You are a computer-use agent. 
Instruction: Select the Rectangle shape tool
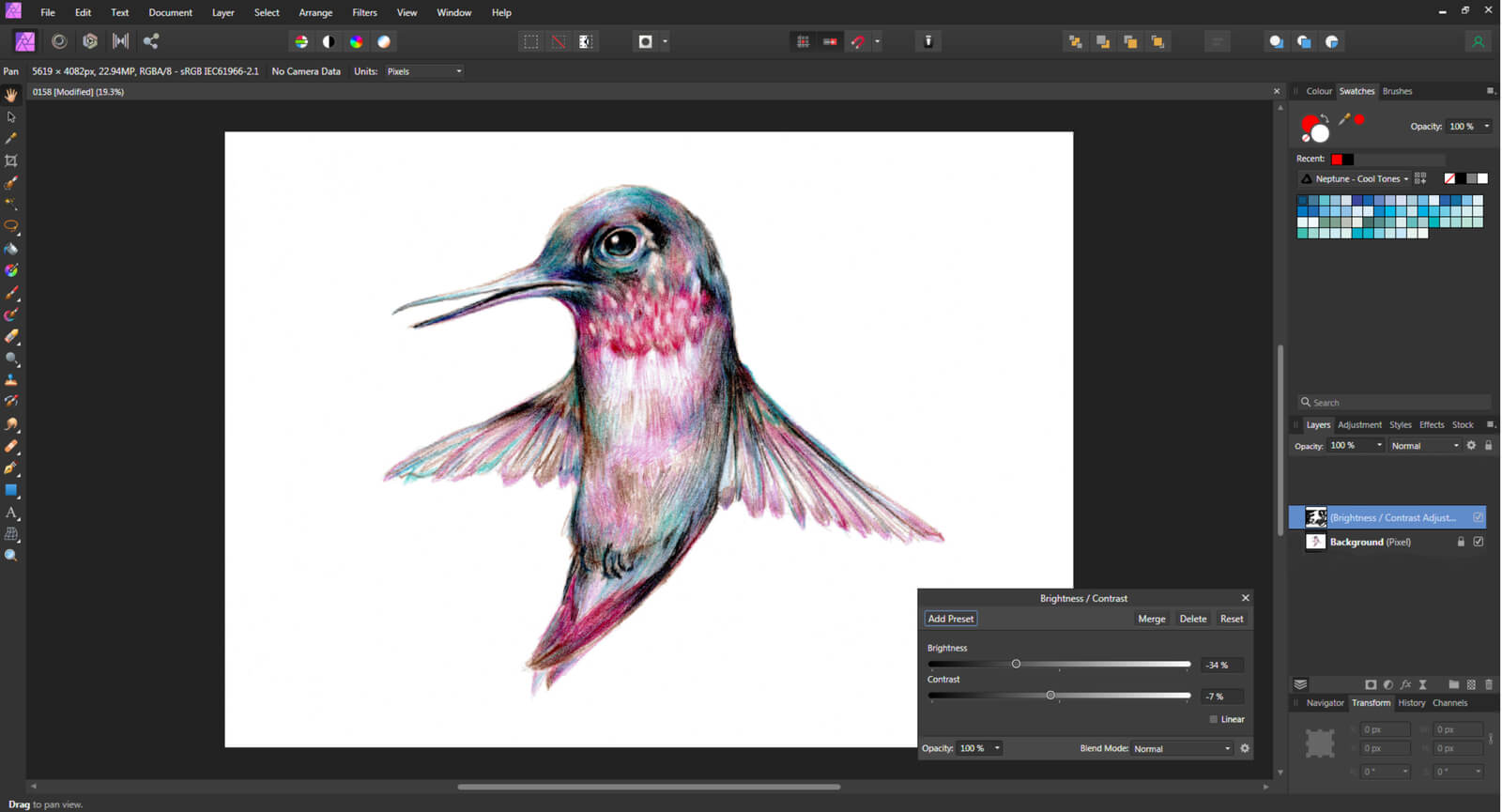tap(11, 490)
